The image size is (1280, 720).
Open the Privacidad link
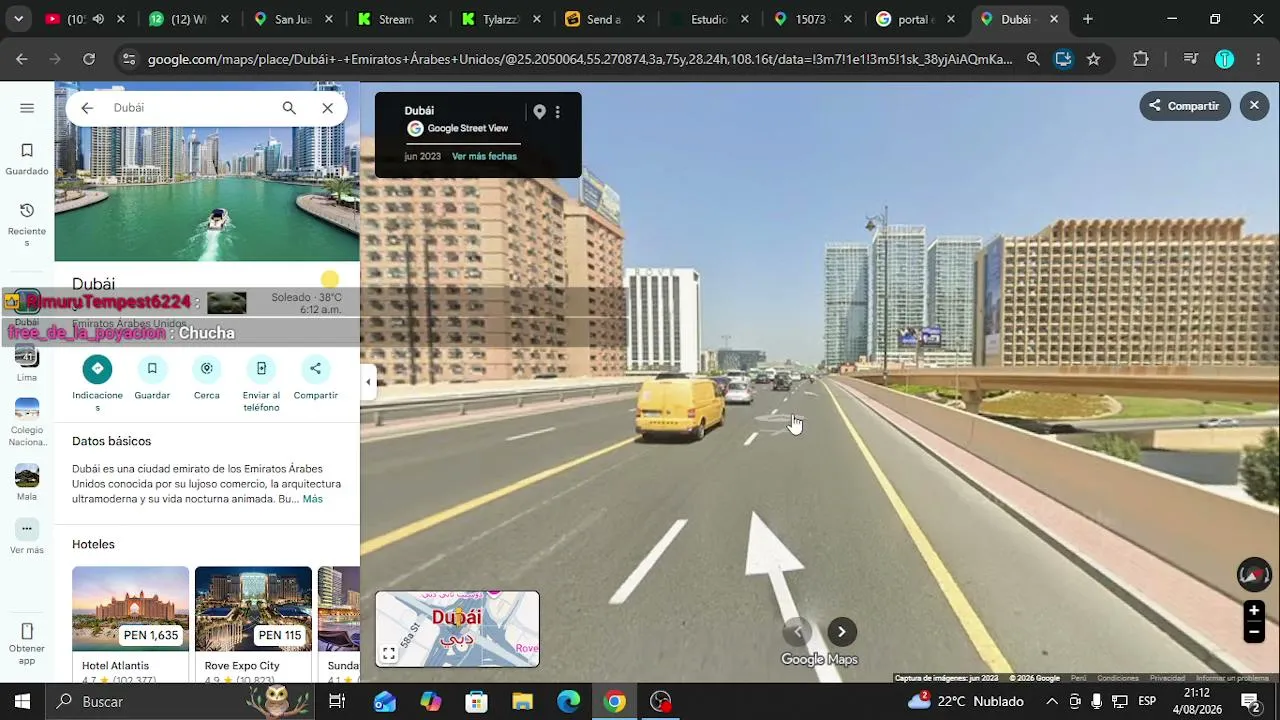pos(1167,678)
